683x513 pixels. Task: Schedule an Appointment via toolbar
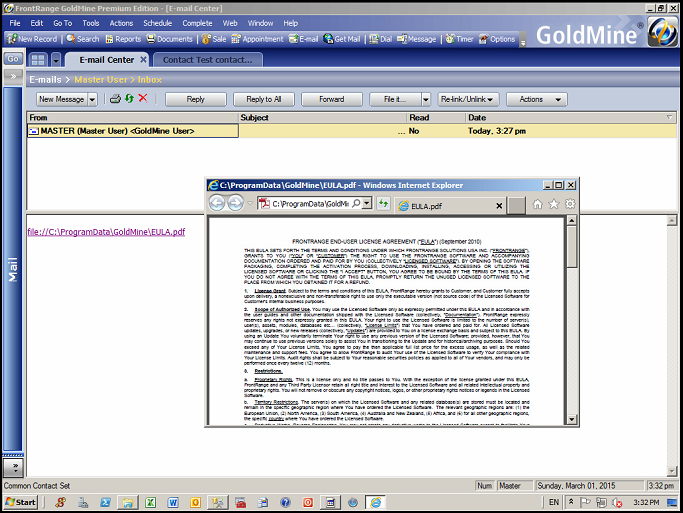257,39
